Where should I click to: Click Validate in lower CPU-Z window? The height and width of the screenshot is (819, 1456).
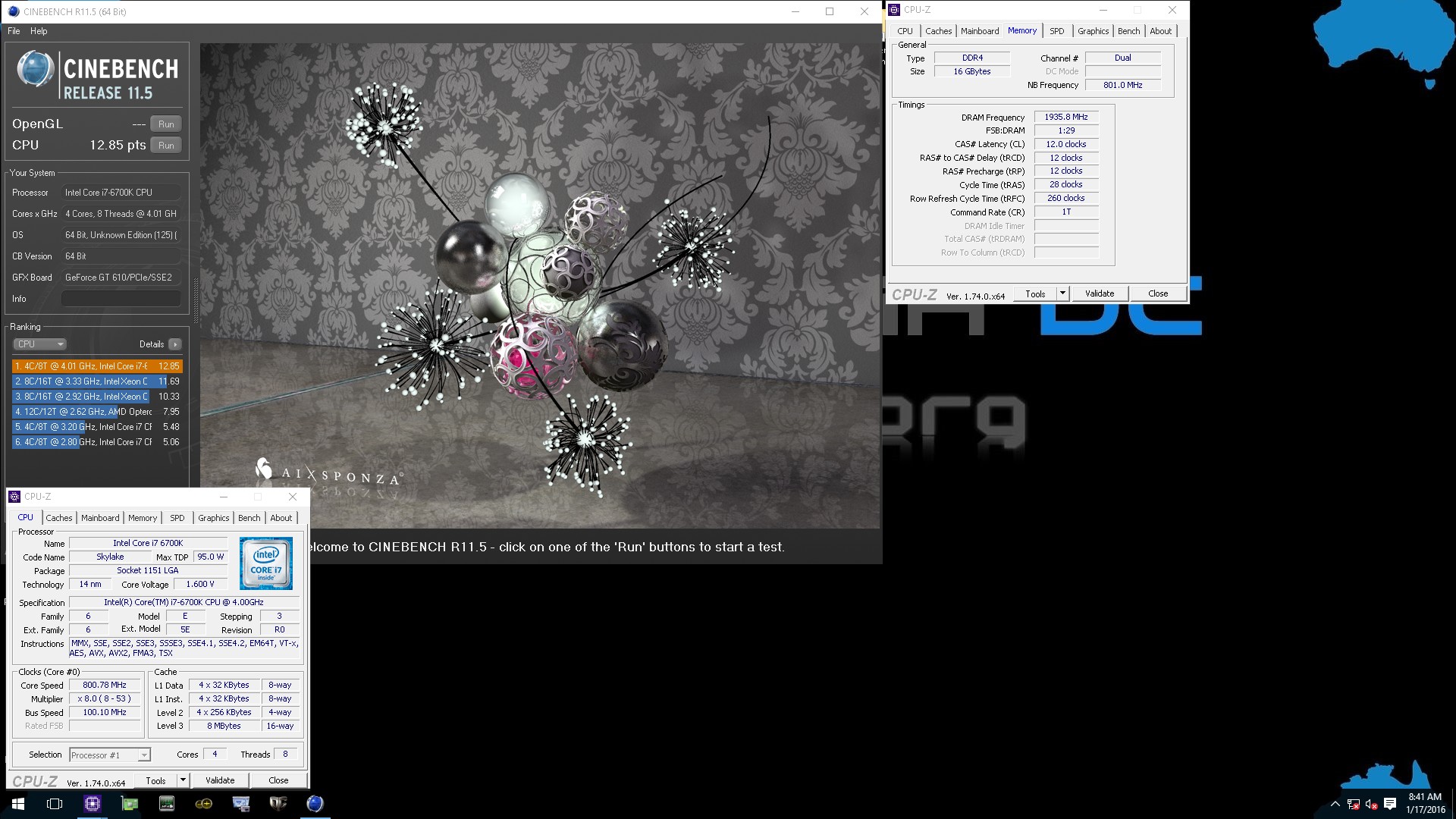pyautogui.click(x=220, y=780)
